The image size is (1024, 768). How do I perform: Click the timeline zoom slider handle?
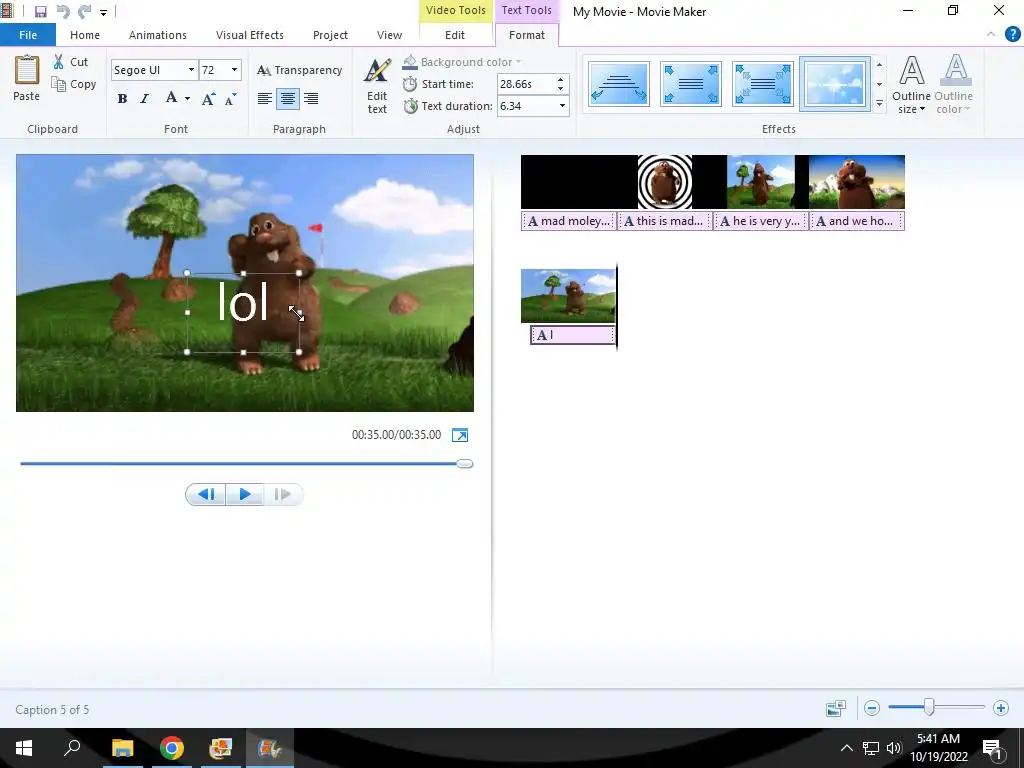click(x=929, y=707)
